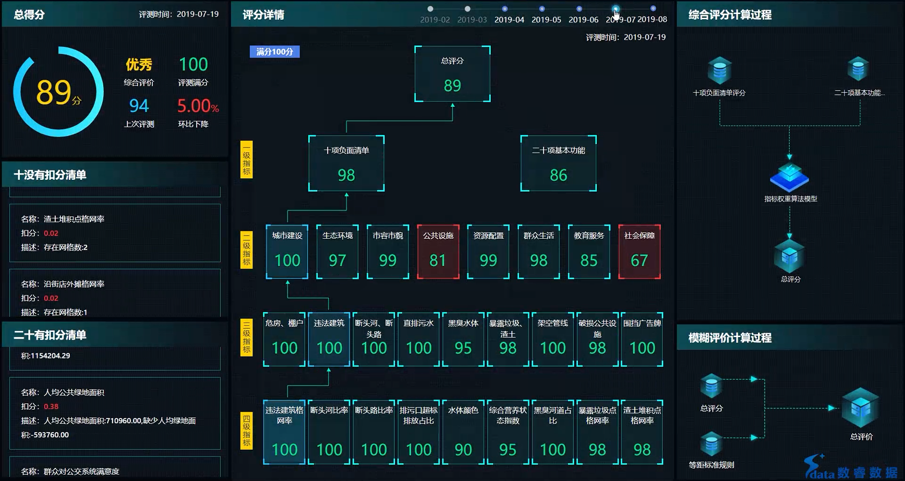
Task: Click the circular 89分 score gauge
Action: tap(58, 92)
